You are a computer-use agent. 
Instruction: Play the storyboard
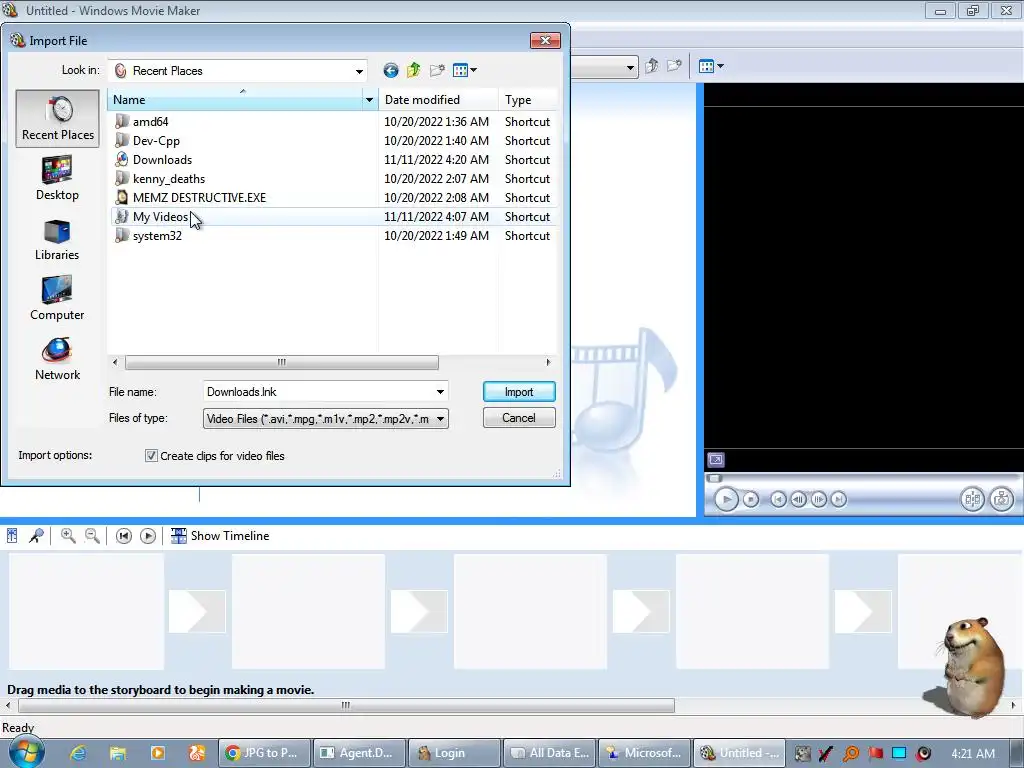(x=148, y=536)
